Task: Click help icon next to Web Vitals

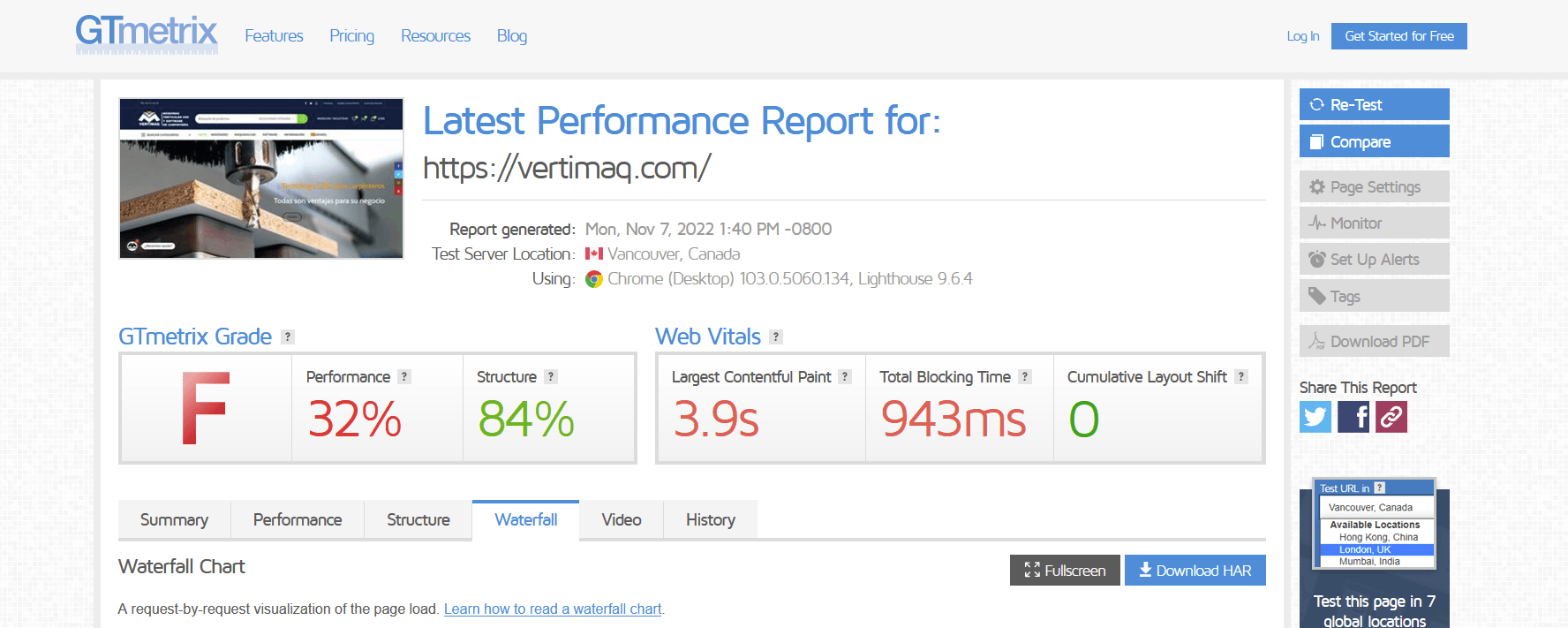Action: [776, 337]
